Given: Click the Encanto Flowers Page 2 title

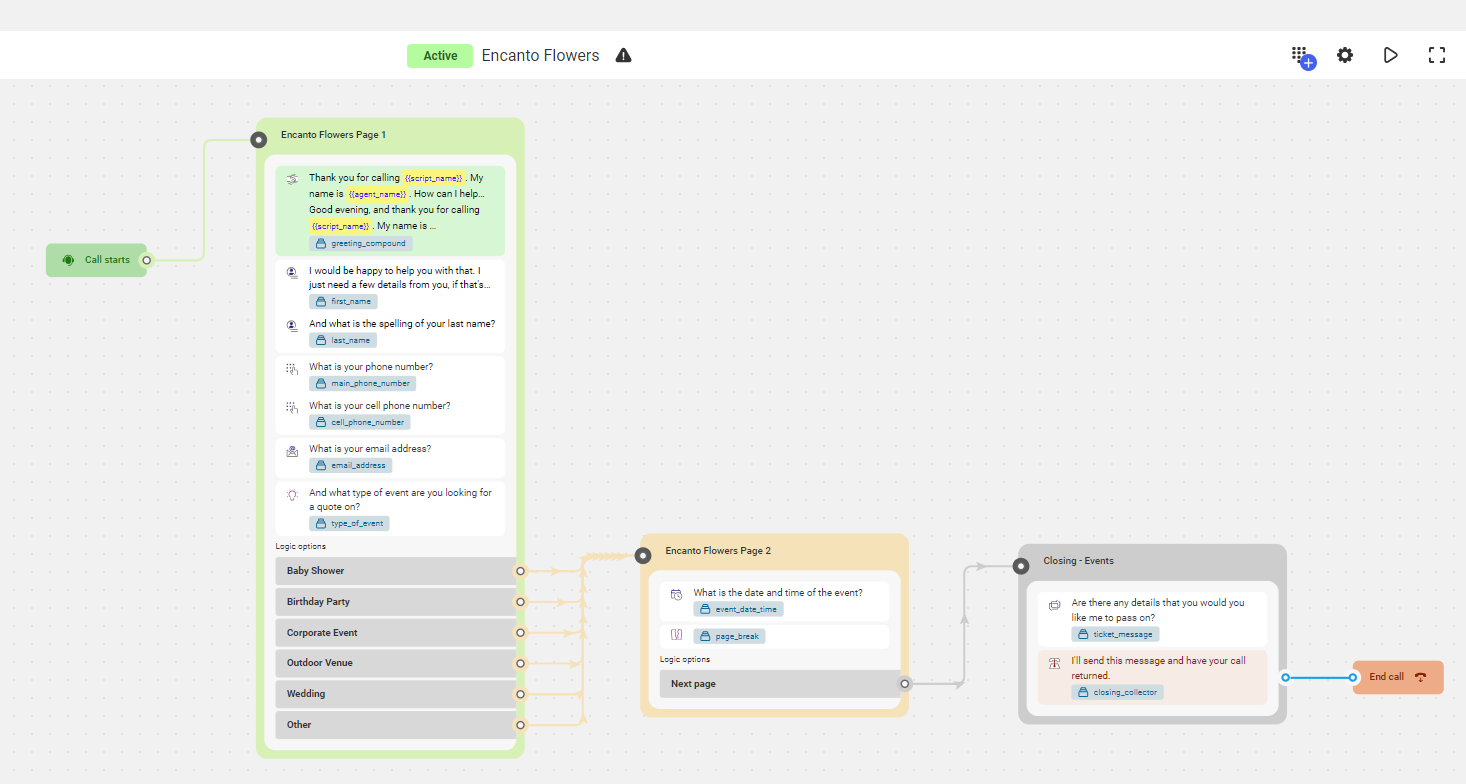Looking at the screenshot, I should click(x=718, y=551).
